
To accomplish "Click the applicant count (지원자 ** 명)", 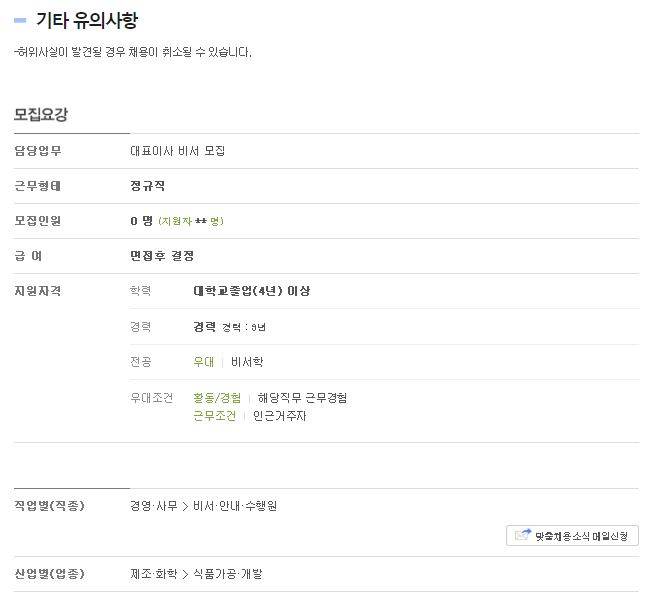I will pyautogui.click(x=191, y=222).
